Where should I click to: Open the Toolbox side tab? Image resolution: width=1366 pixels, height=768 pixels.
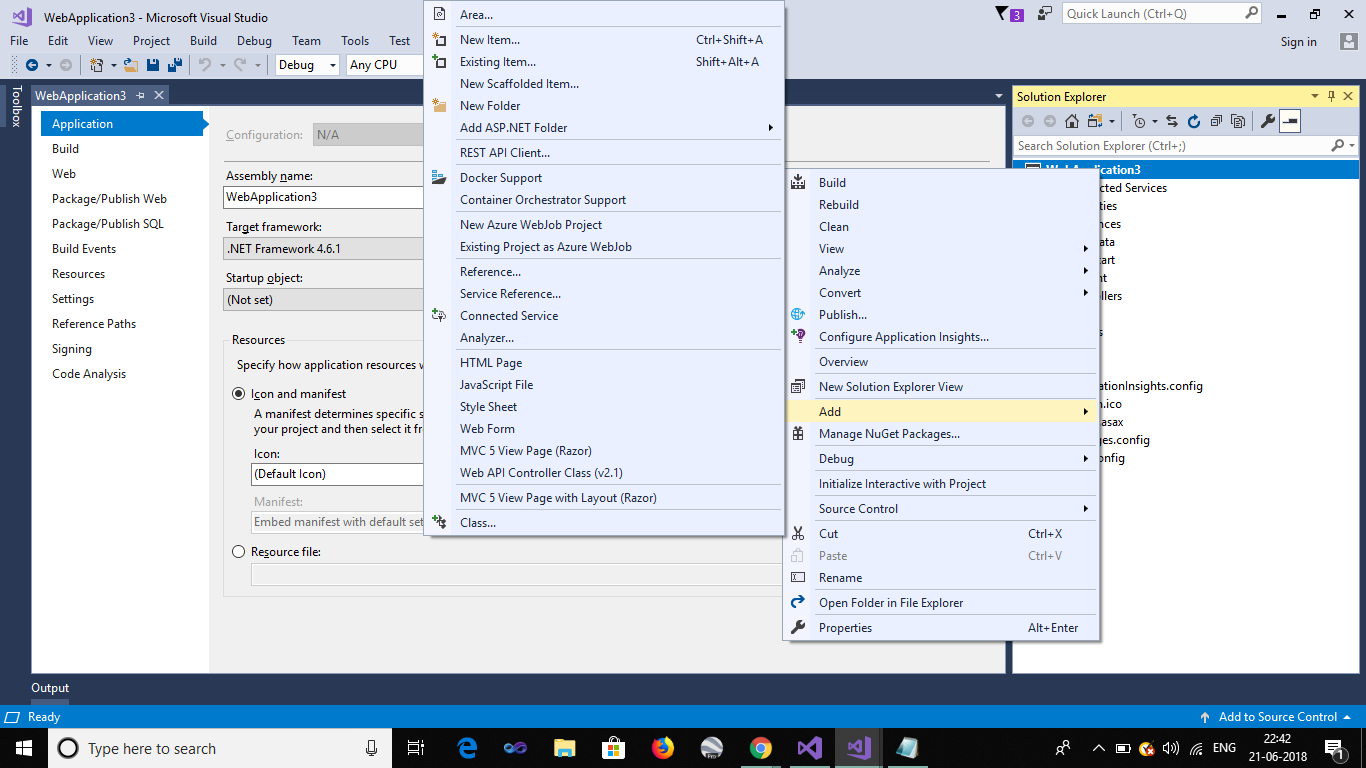(x=16, y=106)
